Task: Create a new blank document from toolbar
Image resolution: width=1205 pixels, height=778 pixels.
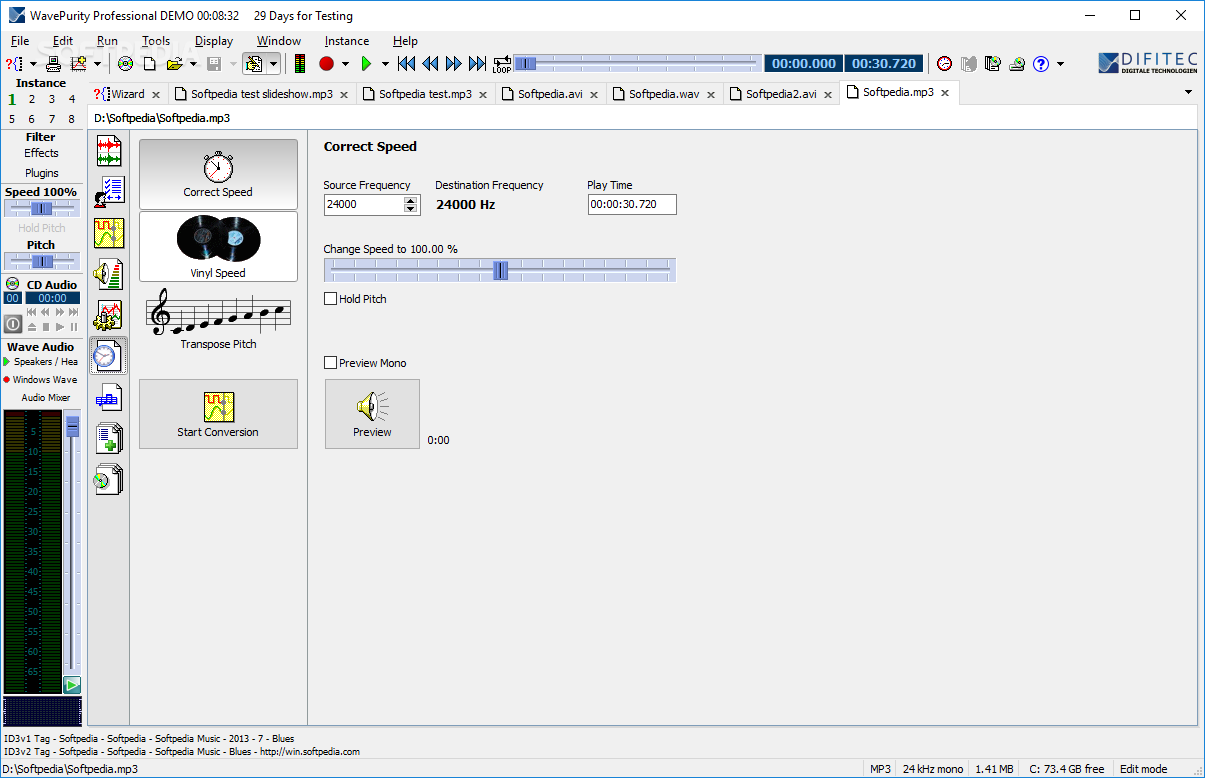Action: tap(150, 64)
